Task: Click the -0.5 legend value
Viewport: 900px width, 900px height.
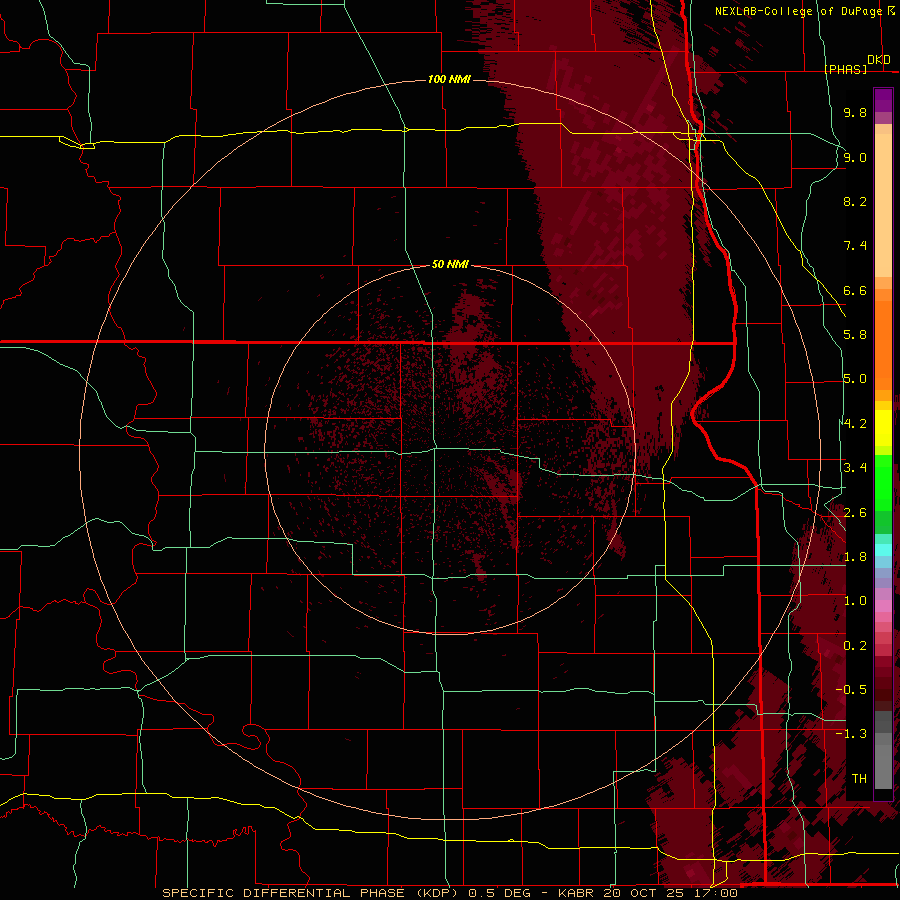Action: pos(851,690)
